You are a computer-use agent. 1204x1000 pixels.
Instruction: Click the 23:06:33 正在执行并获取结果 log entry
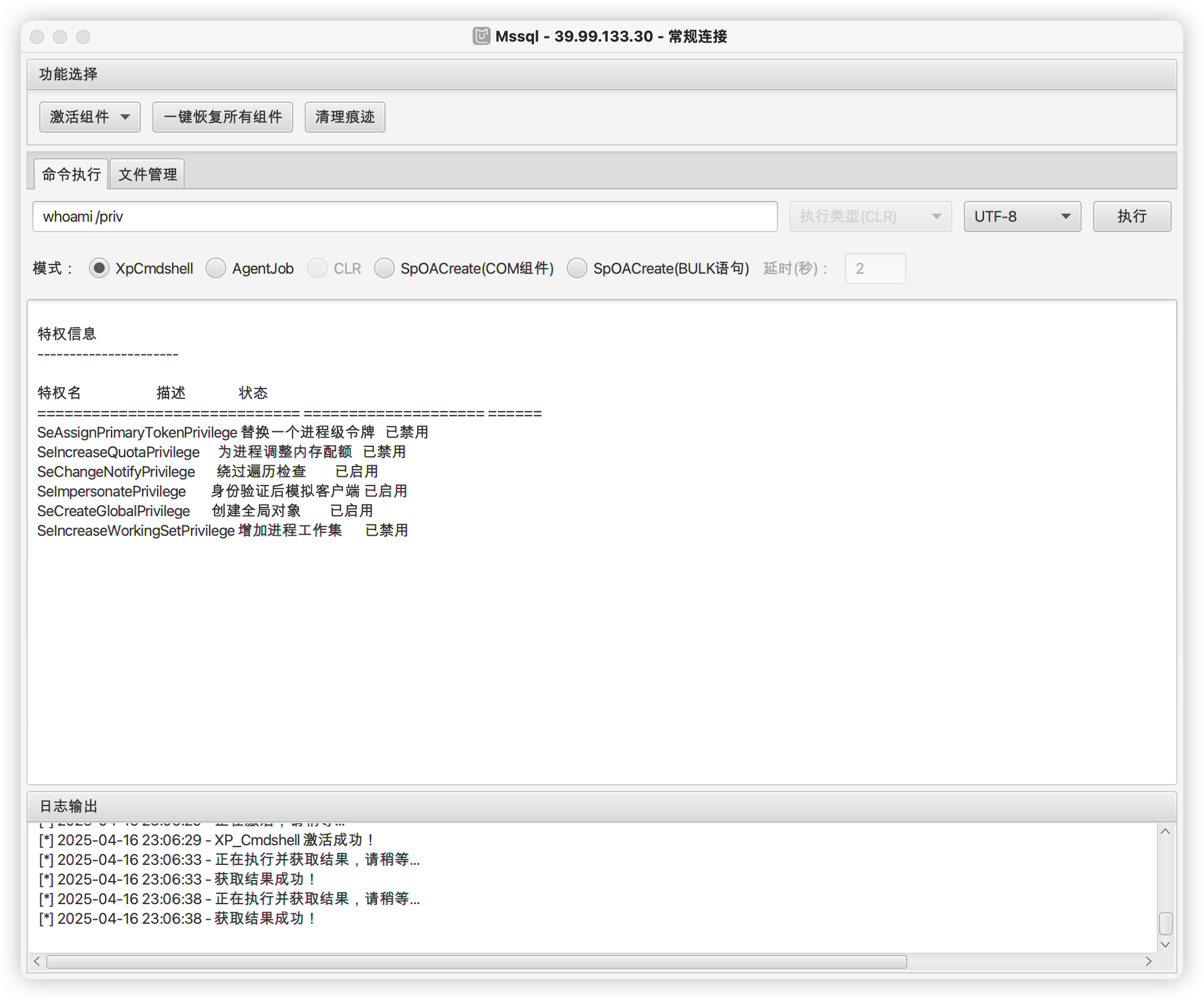pyautogui.click(x=229, y=860)
